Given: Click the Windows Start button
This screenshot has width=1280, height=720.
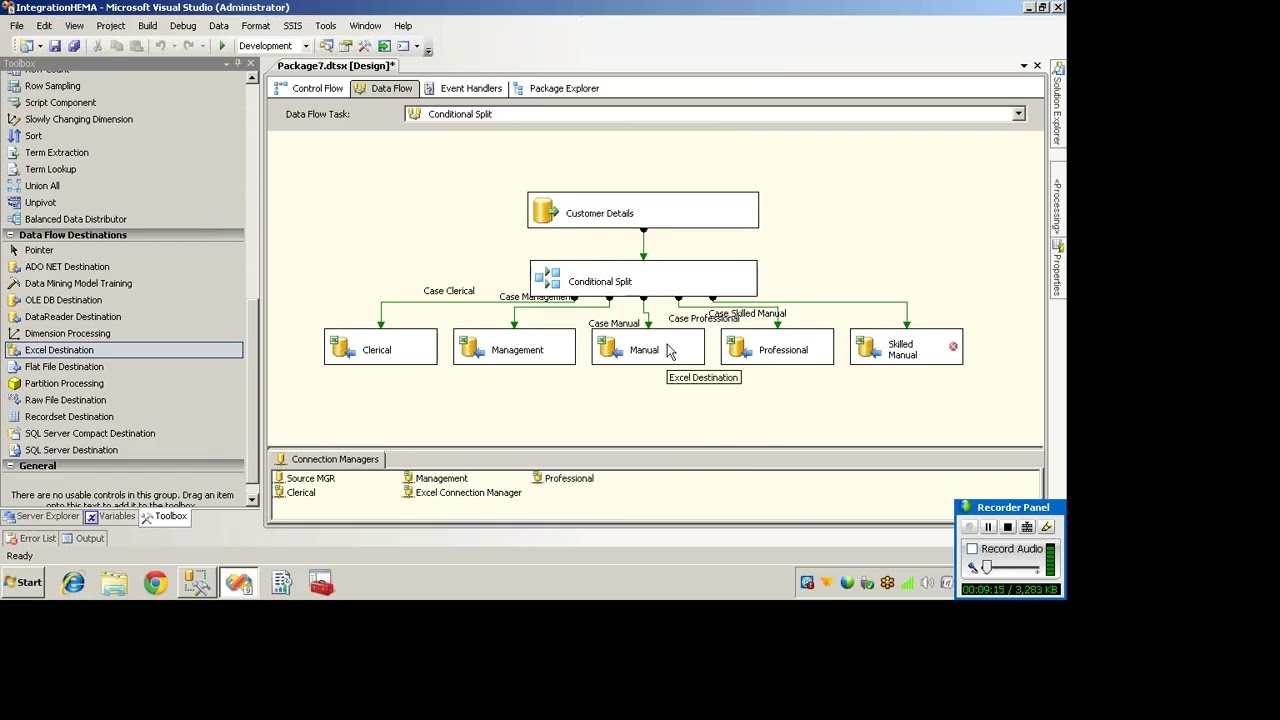Looking at the screenshot, I should pyautogui.click(x=23, y=583).
